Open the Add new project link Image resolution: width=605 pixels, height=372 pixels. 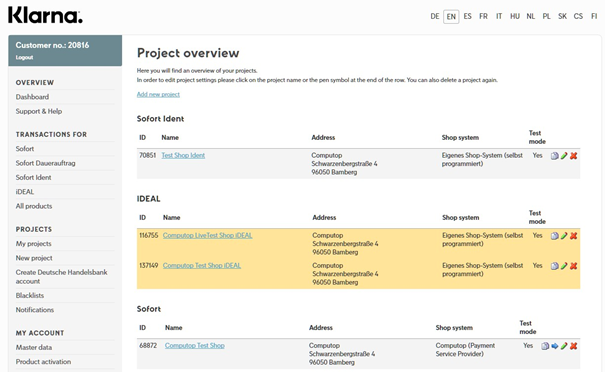click(x=158, y=94)
